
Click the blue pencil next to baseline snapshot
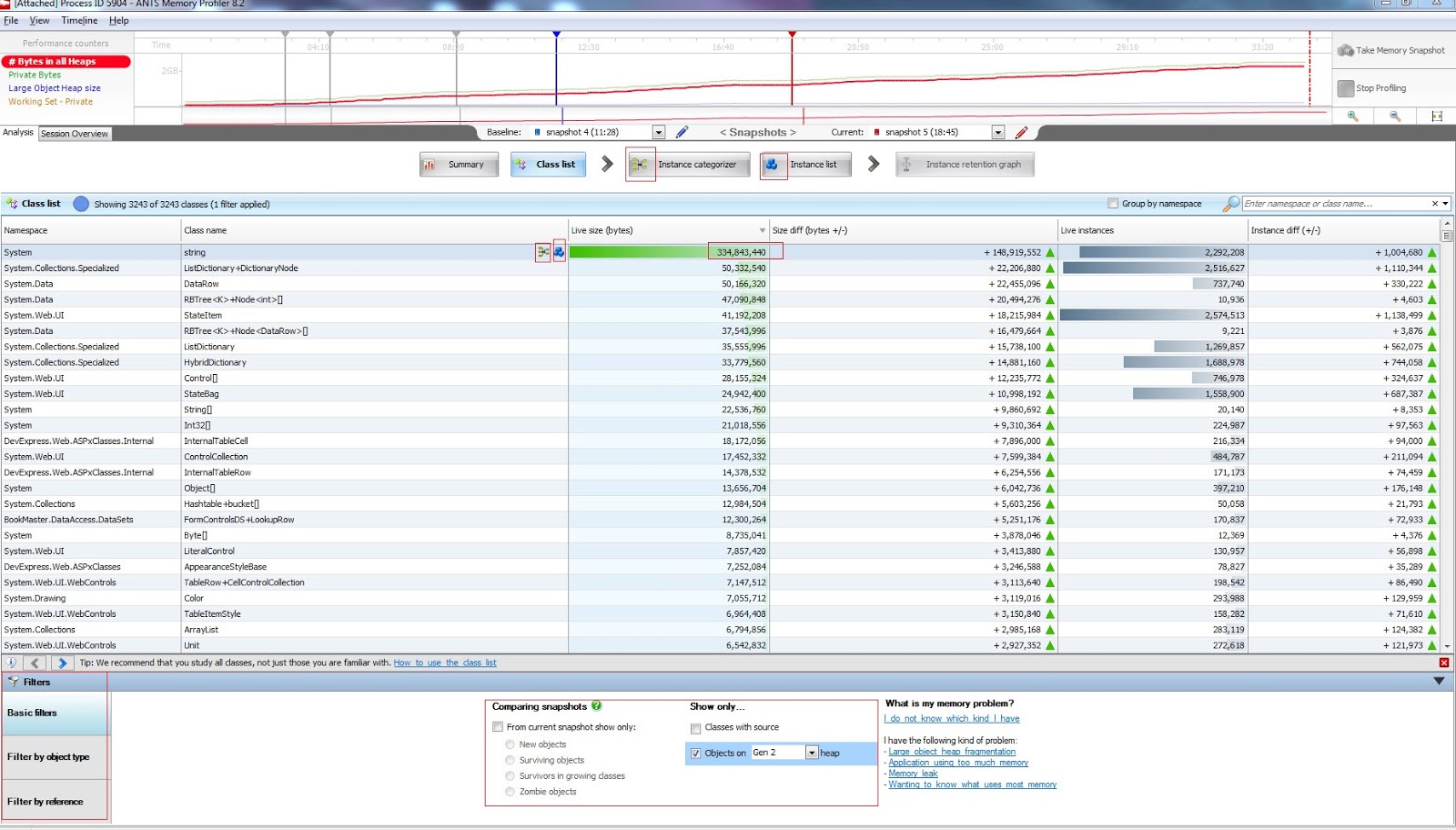682,132
